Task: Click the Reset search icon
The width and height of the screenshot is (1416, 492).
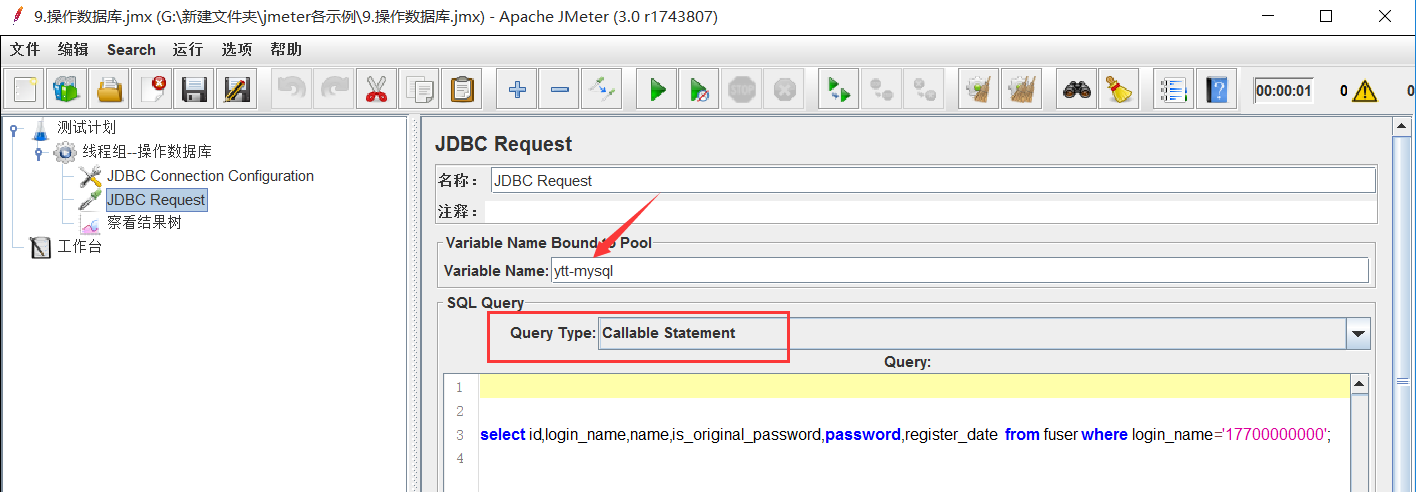Action: coord(1118,89)
